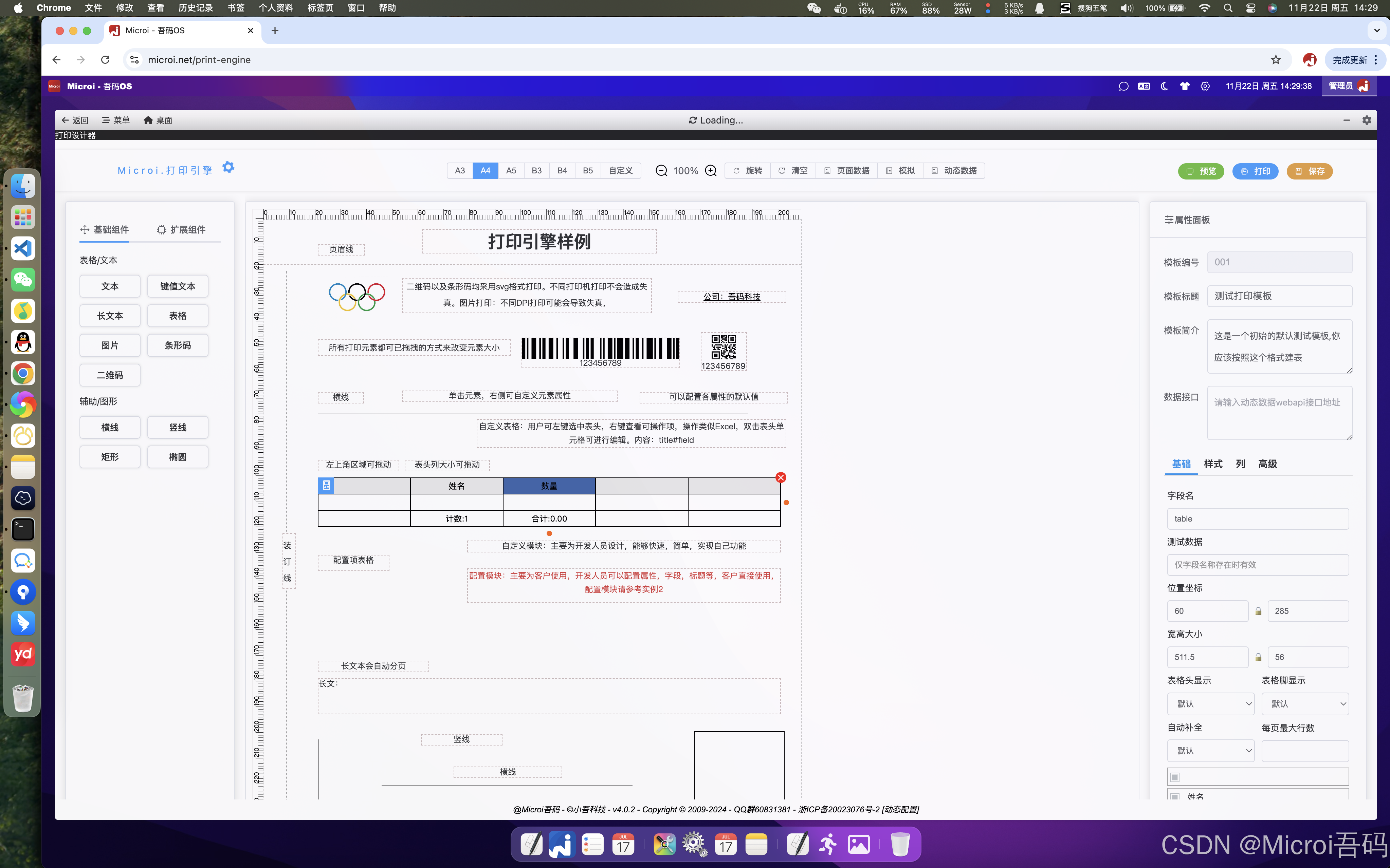The width and height of the screenshot is (1390, 868).
Task: Click the 旋转 toolbar button
Action: click(748, 170)
